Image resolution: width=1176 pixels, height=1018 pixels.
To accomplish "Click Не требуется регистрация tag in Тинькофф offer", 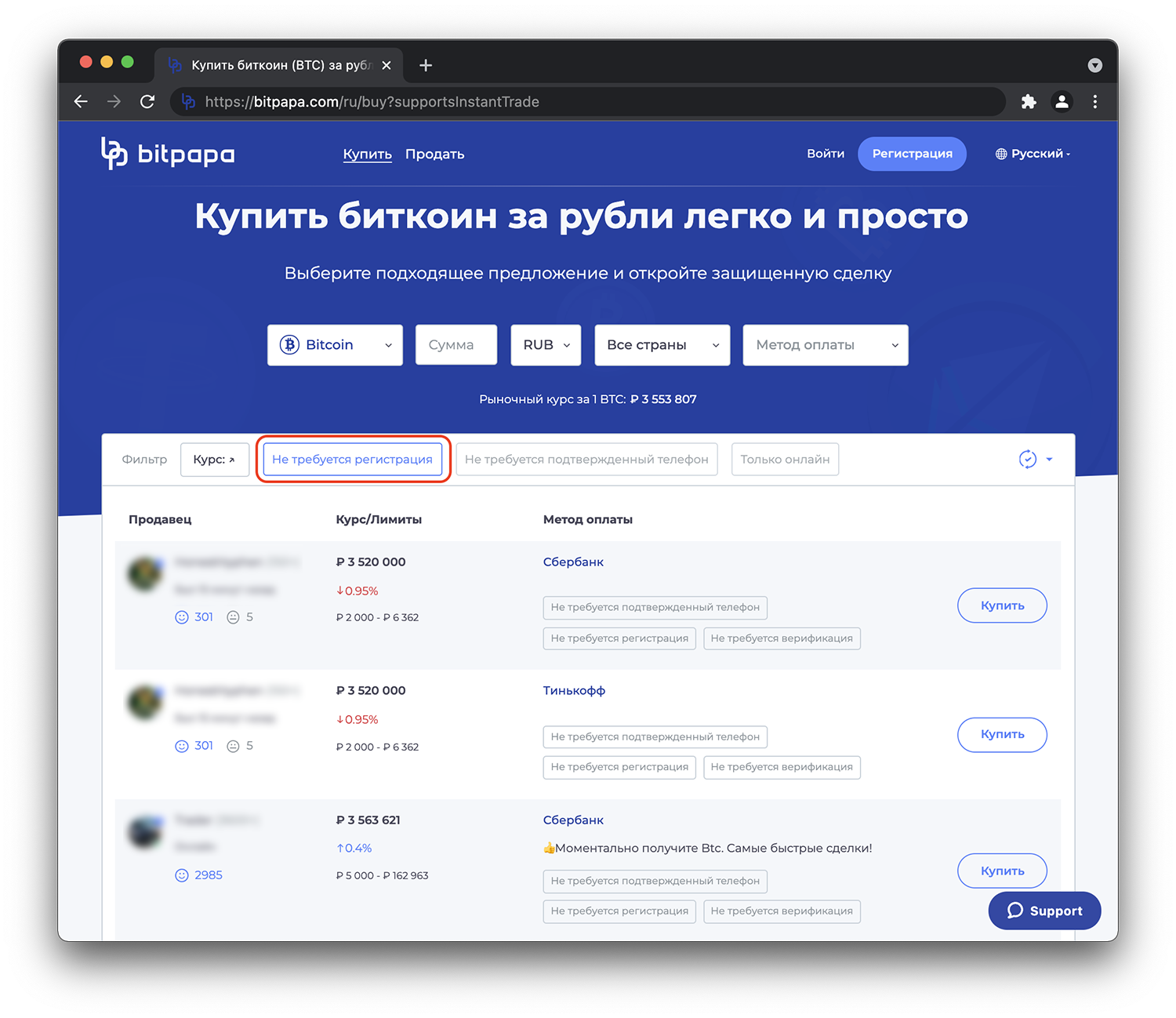I will pyautogui.click(x=619, y=767).
